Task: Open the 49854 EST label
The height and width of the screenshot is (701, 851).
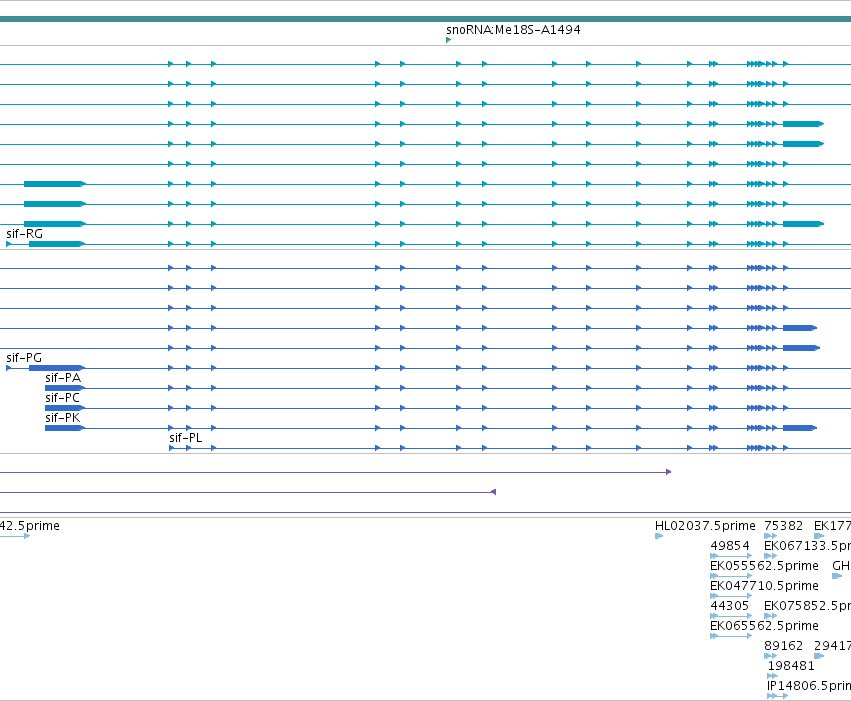Action: (730, 546)
